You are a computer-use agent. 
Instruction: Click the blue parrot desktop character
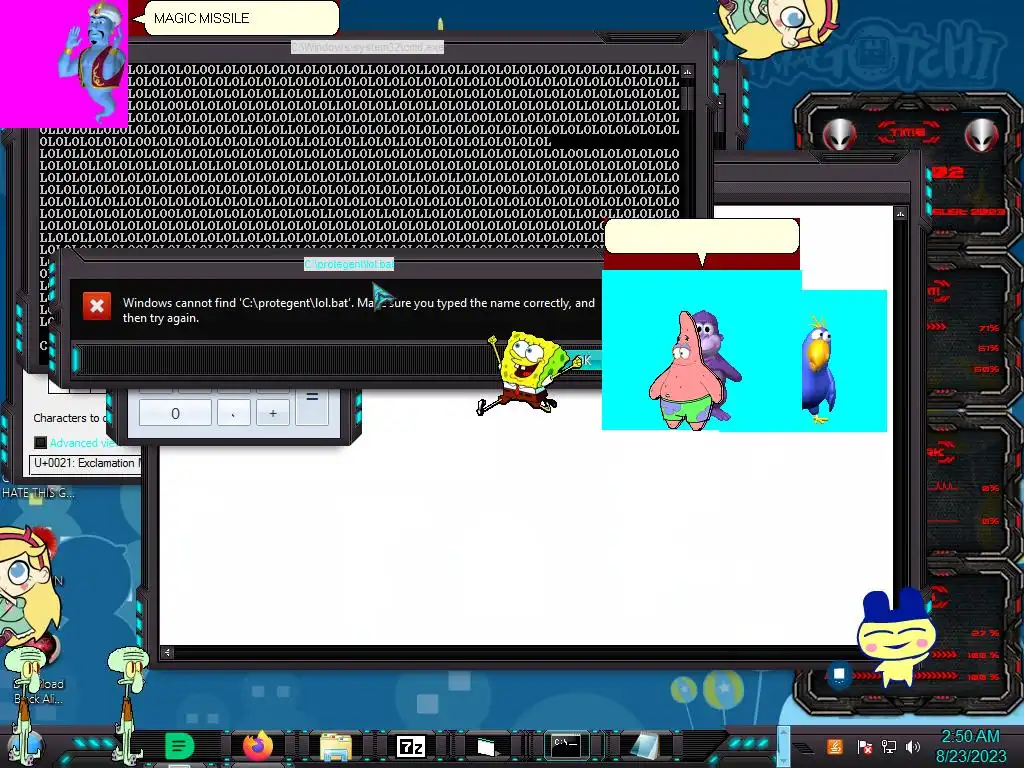(818, 370)
